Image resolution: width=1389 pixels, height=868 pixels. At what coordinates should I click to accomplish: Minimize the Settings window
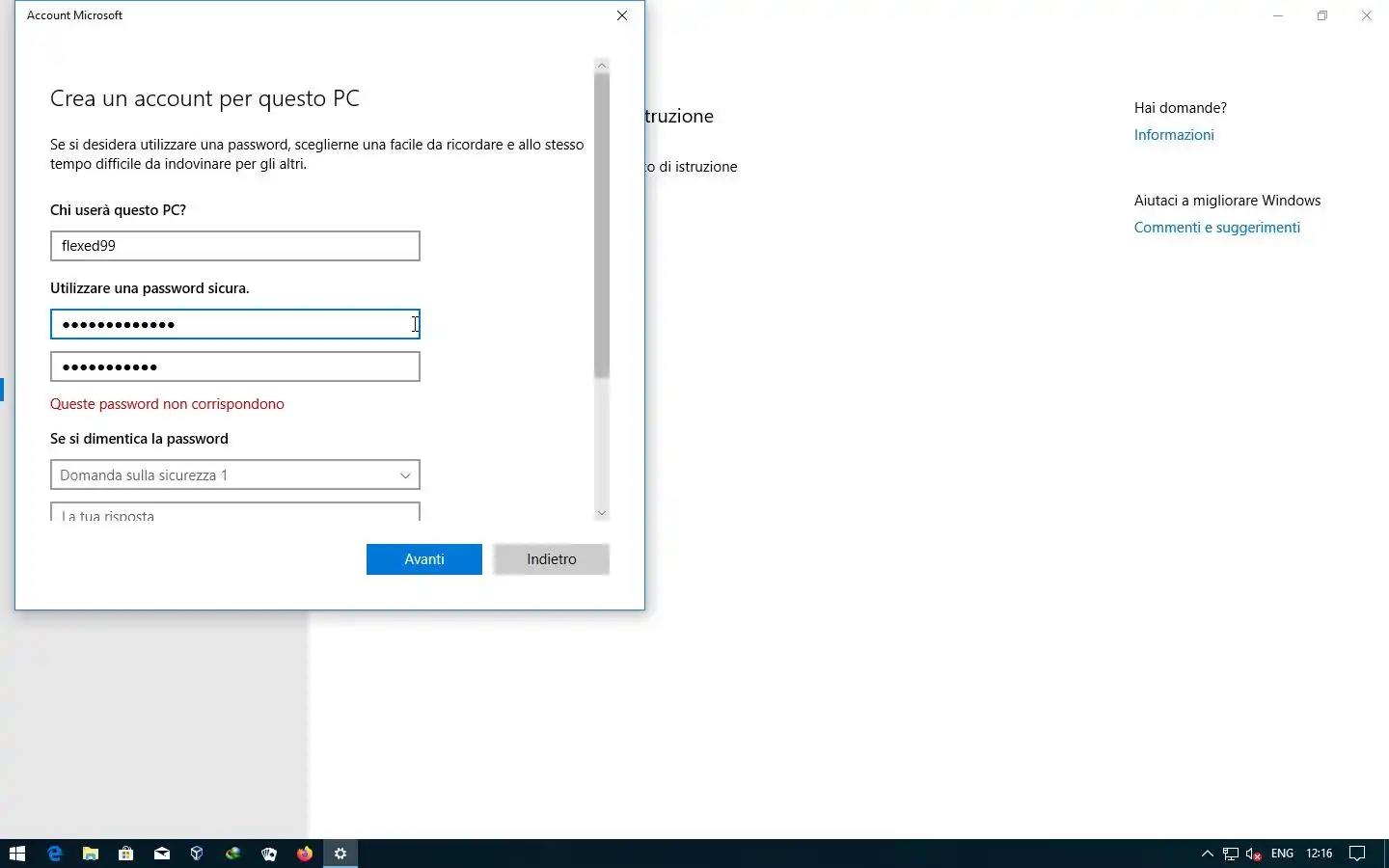[1278, 15]
